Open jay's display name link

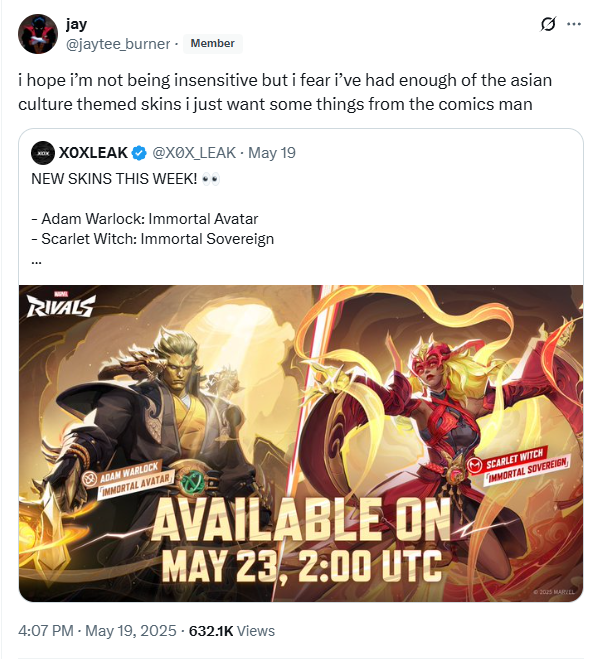76,24
